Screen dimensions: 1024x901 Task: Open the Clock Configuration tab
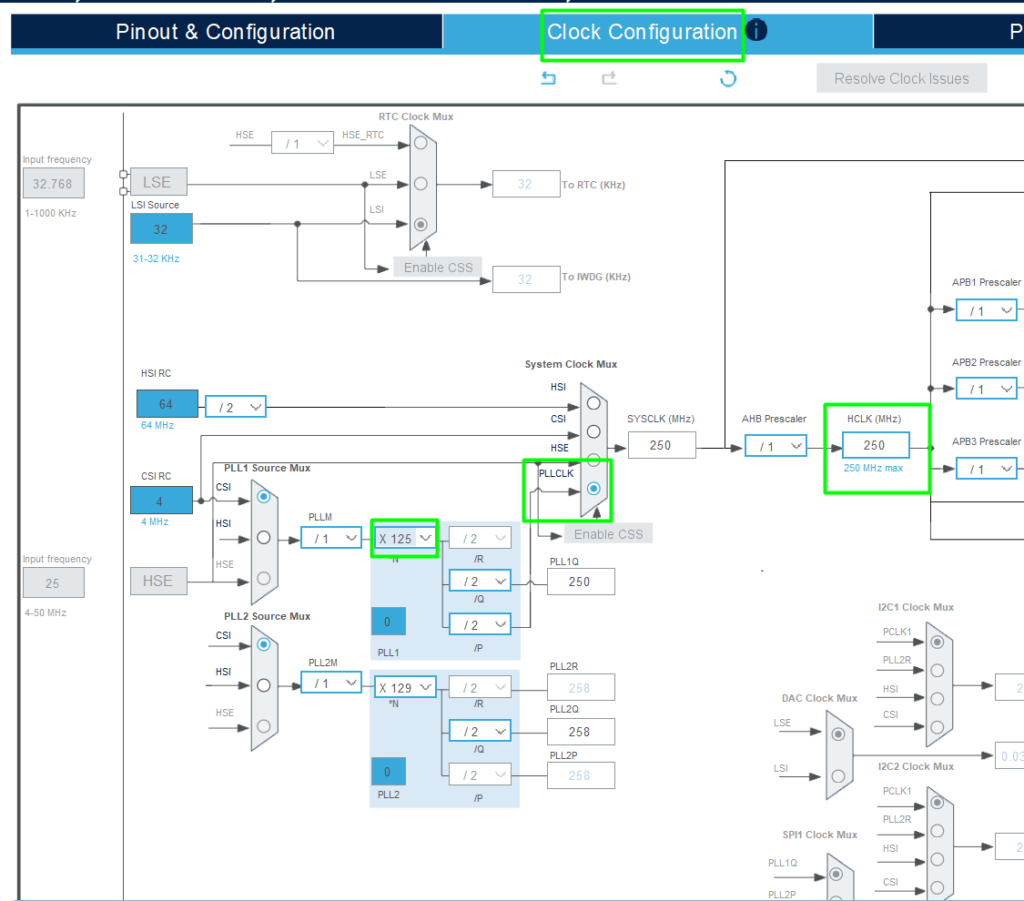coord(641,32)
